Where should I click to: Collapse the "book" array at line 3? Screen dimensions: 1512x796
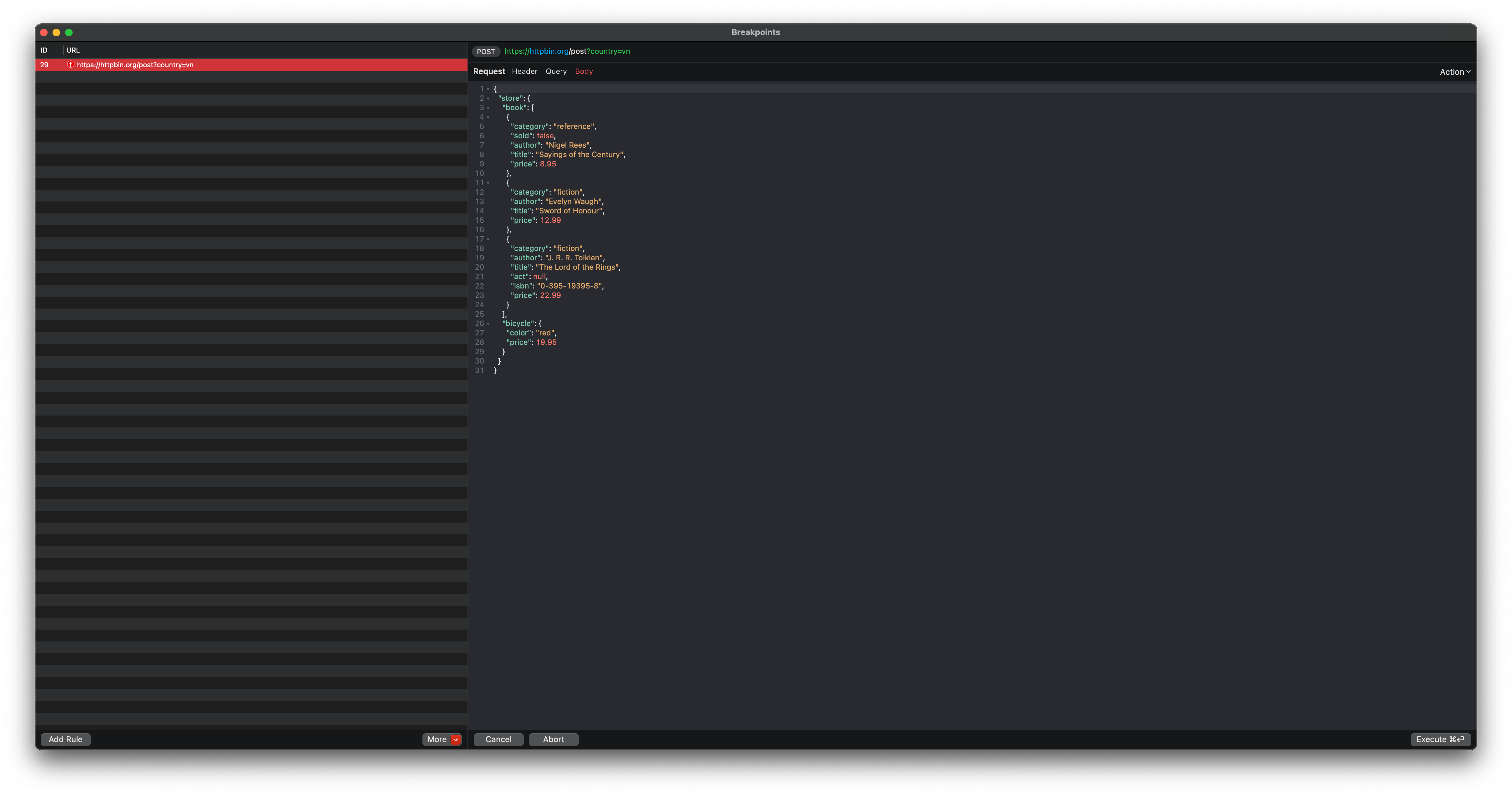pos(488,108)
